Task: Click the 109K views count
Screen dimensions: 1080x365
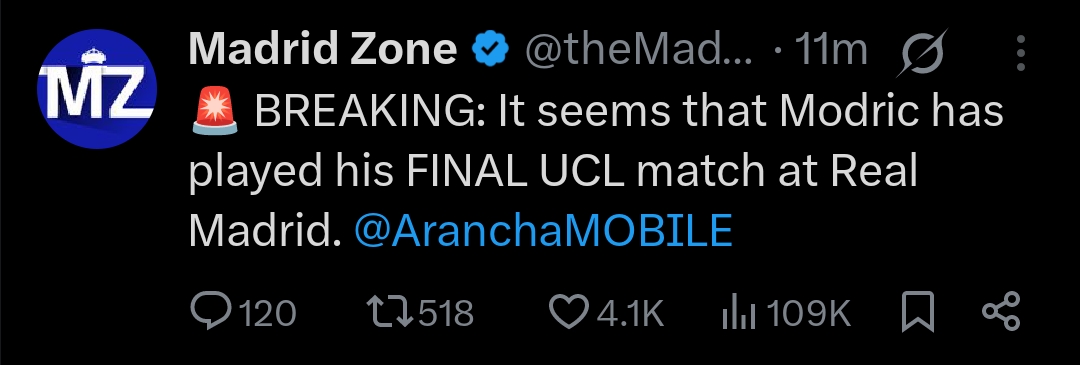Action: point(809,314)
